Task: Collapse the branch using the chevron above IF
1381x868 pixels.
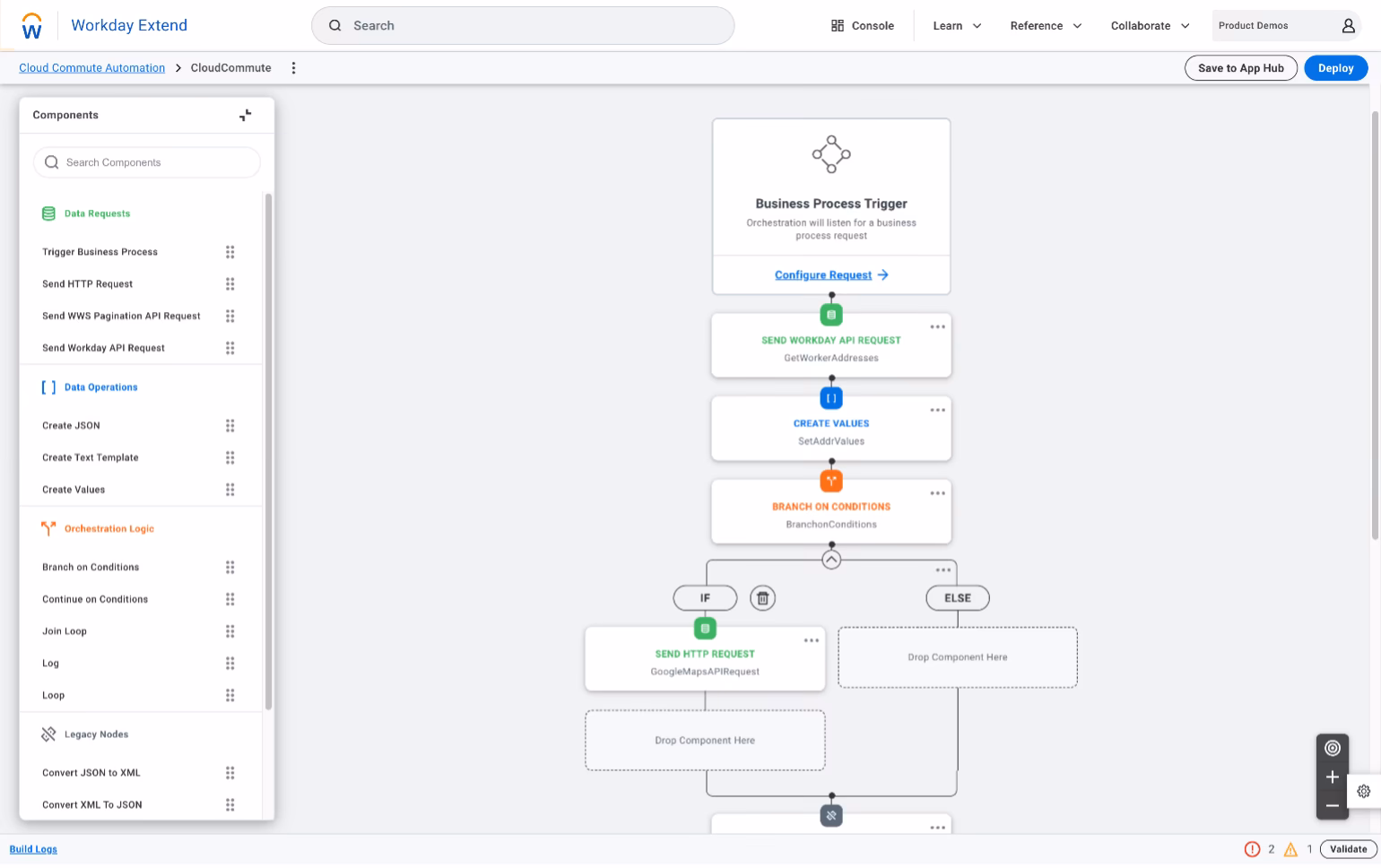Action: 831,558
